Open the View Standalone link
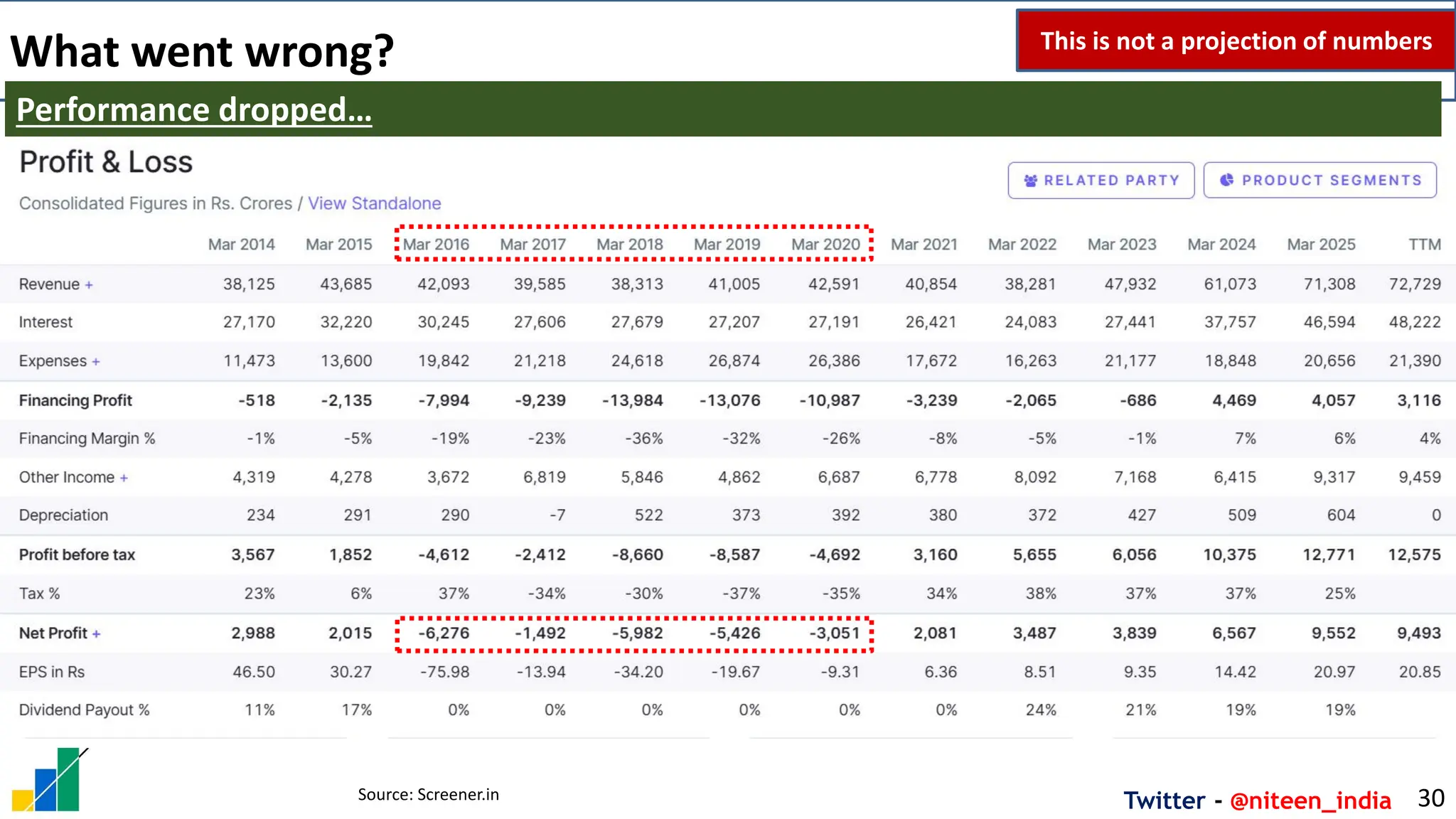Viewport: 1456px width, 819px height. [x=375, y=203]
